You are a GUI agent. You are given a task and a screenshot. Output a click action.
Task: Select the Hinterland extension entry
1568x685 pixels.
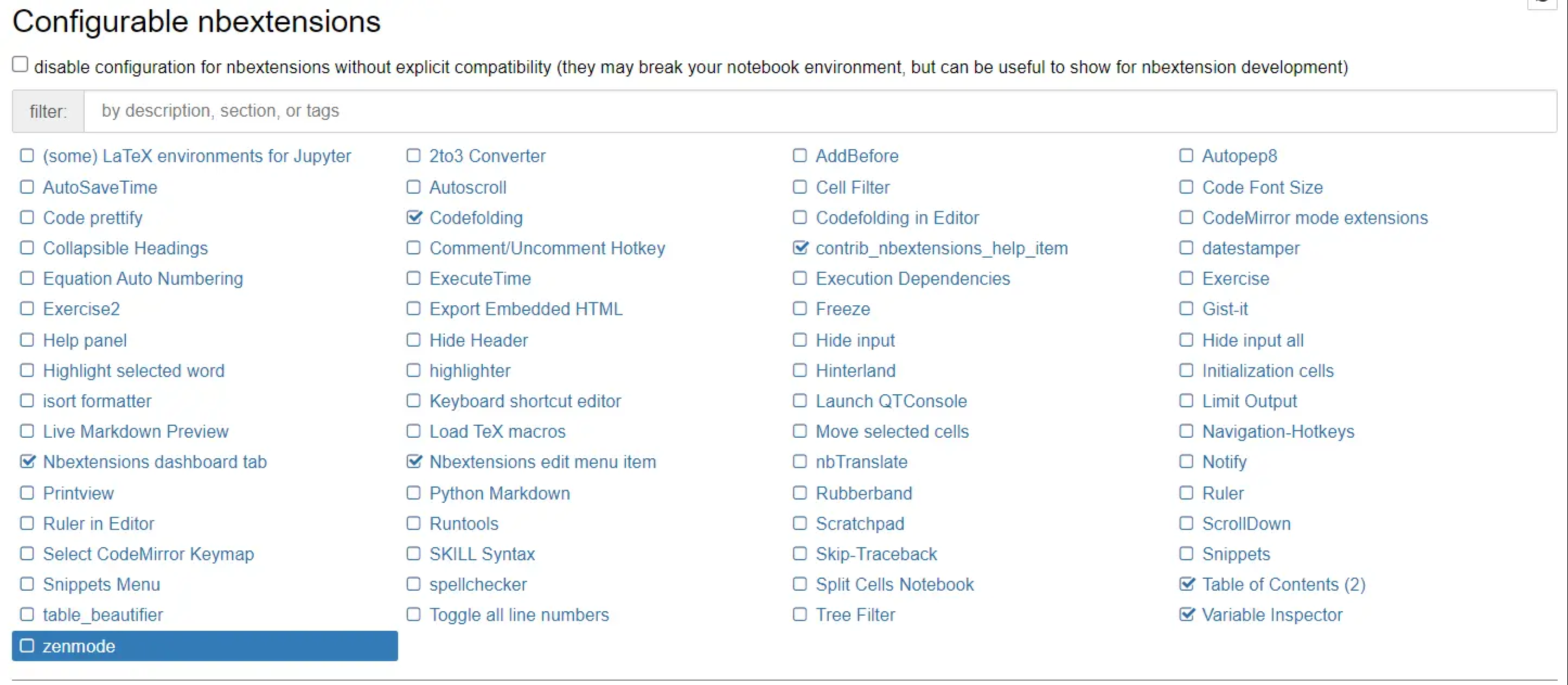(x=855, y=370)
